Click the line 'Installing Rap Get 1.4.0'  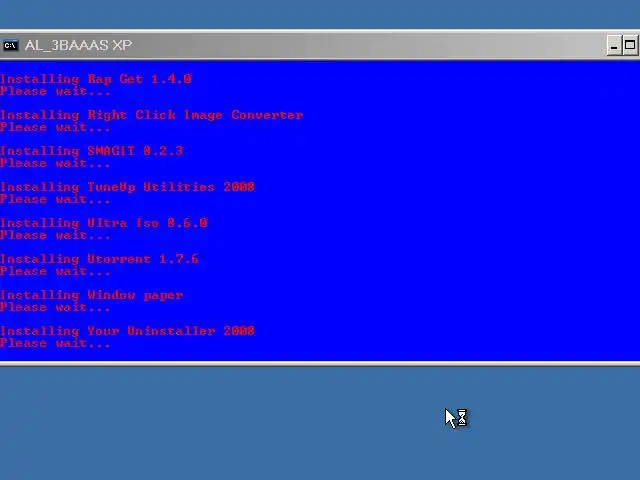tap(96, 79)
